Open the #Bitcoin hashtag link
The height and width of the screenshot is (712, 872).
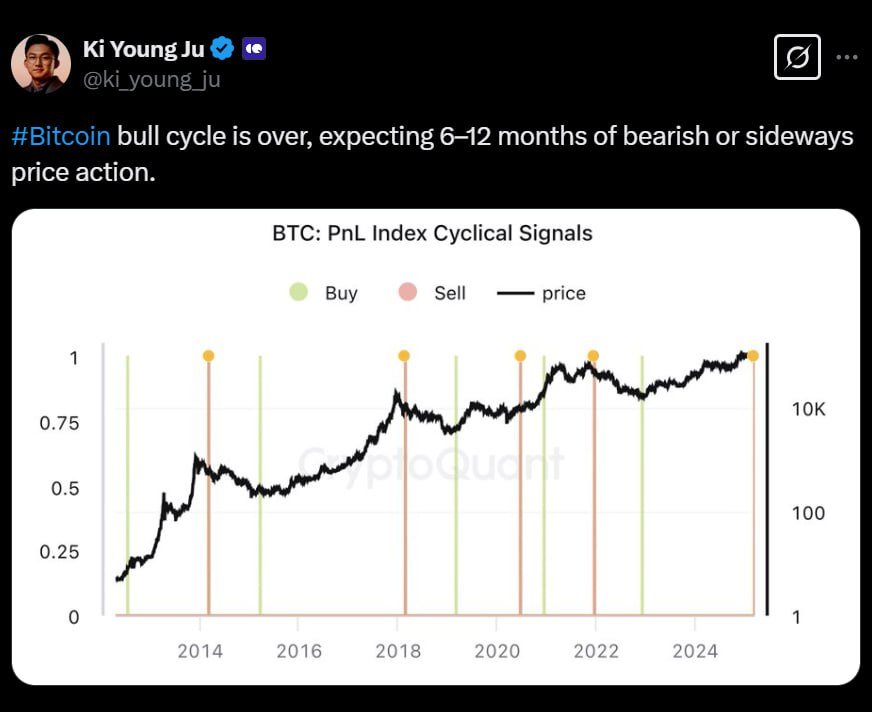tap(61, 137)
